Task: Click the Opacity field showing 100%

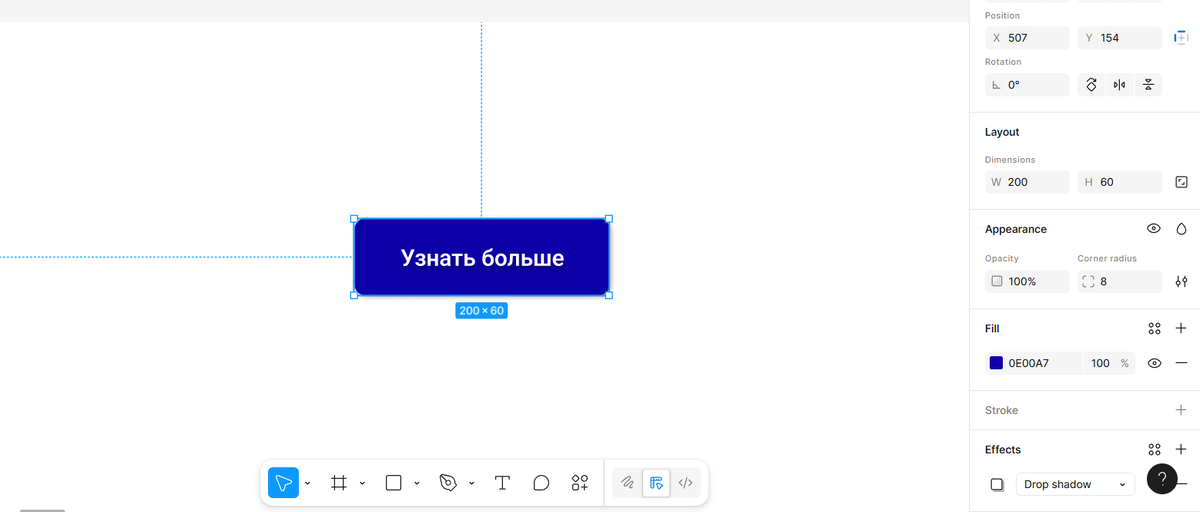Action: [x=1027, y=282]
